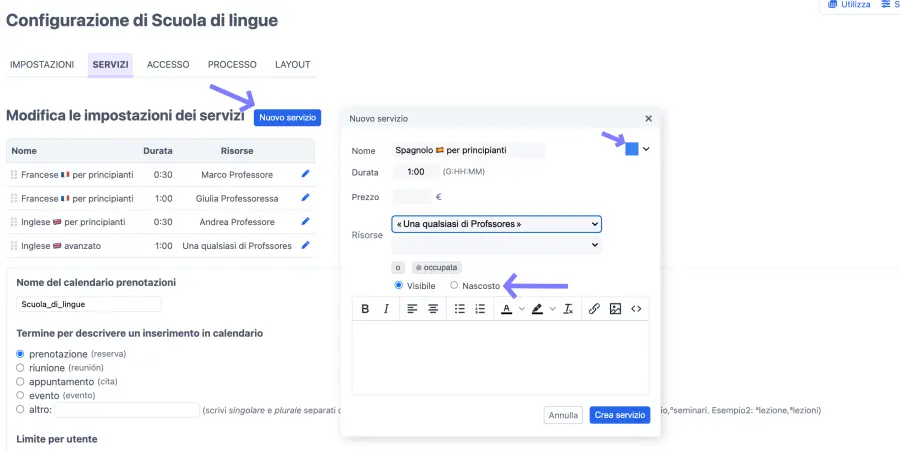Align description text left
Image resolution: width=900 pixels, height=451 pixels.
point(412,309)
